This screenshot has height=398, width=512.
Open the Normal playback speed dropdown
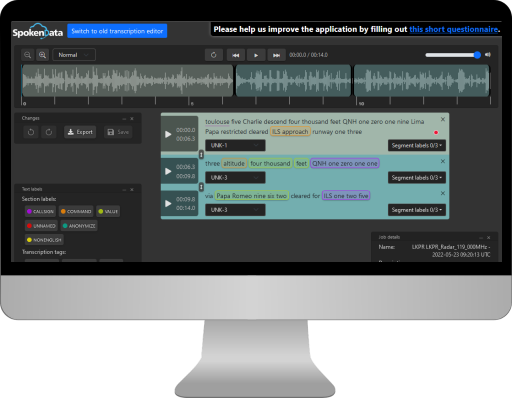[74, 55]
